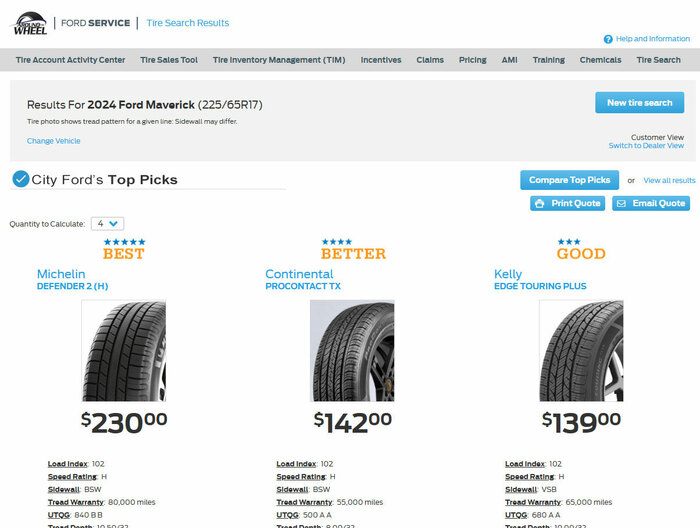Open the Incentives menu item
Screen dimensions: 700x528
381,60
